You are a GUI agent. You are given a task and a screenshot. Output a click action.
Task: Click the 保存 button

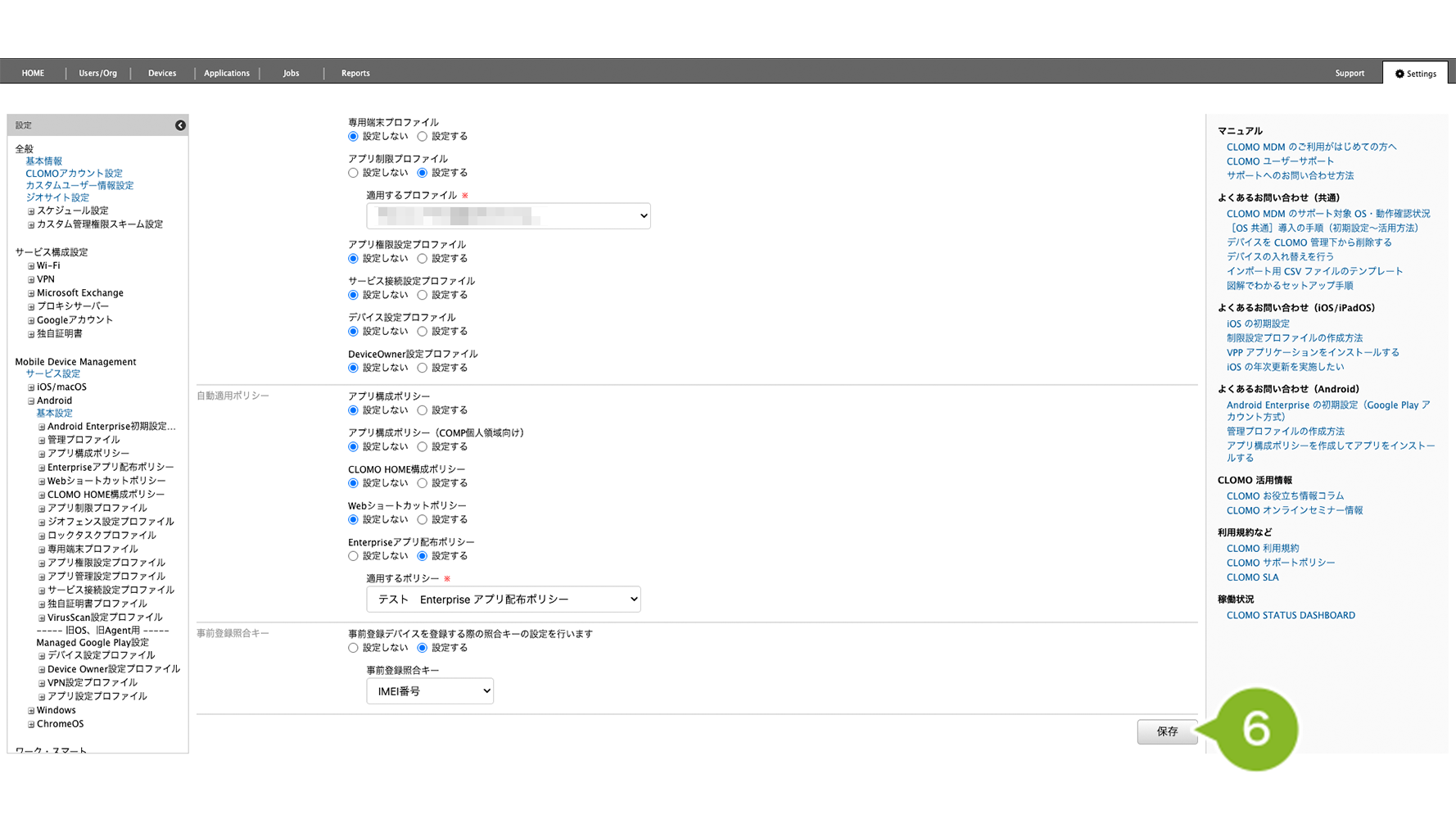click(x=1166, y=731)
